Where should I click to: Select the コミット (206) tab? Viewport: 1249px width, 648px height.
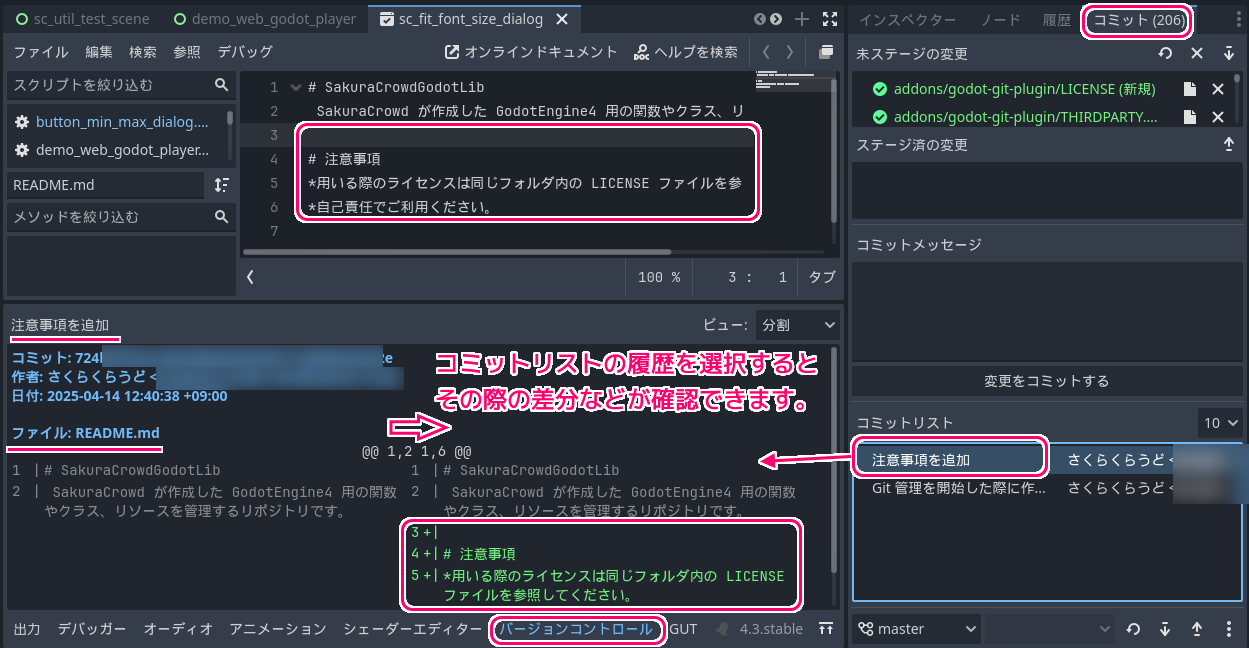point(1139,20)
